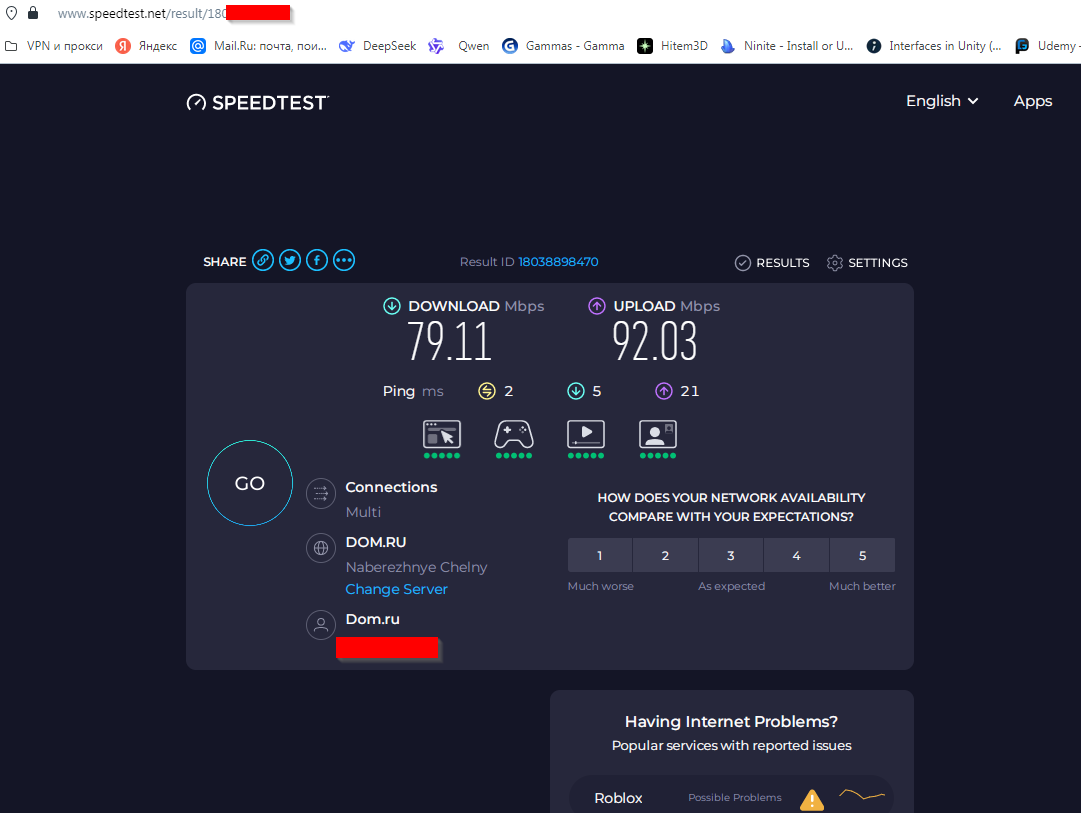The image size is (1081, 813).
Task: Open the Qwen bookmark
Action: pyautogui.click(x=458, y=46)
